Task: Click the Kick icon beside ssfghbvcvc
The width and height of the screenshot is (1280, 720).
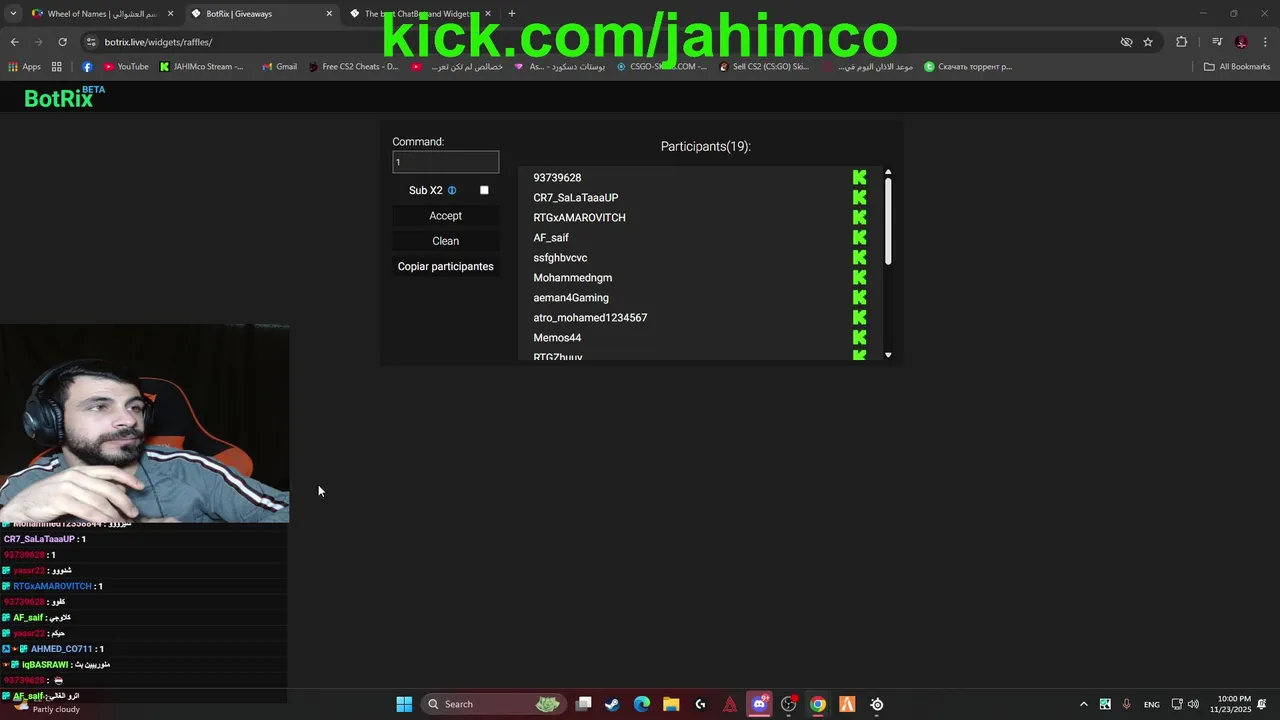Action: pyautogui.click(x=859, y=257)
